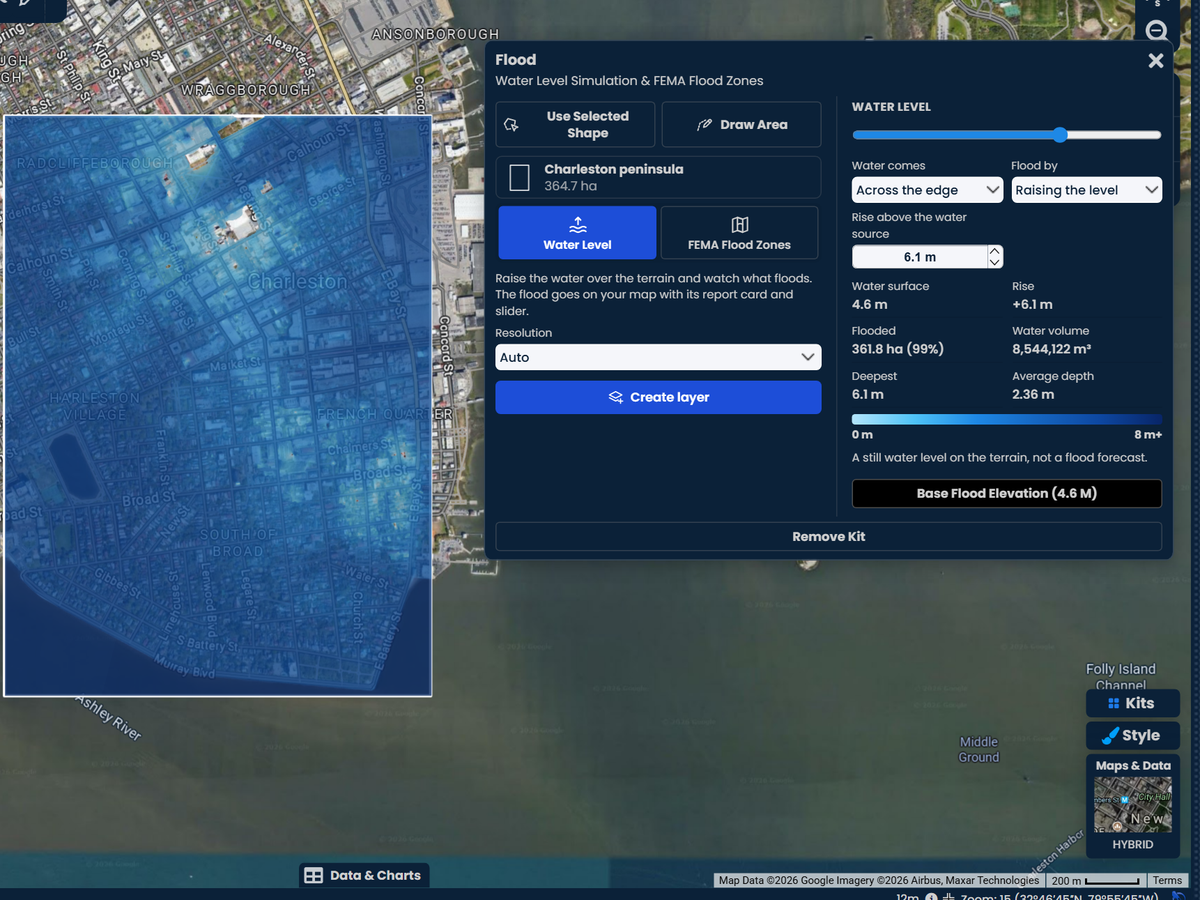Open the Style panel
Screen dimensions: 1200x900
tap(1132, 736)
